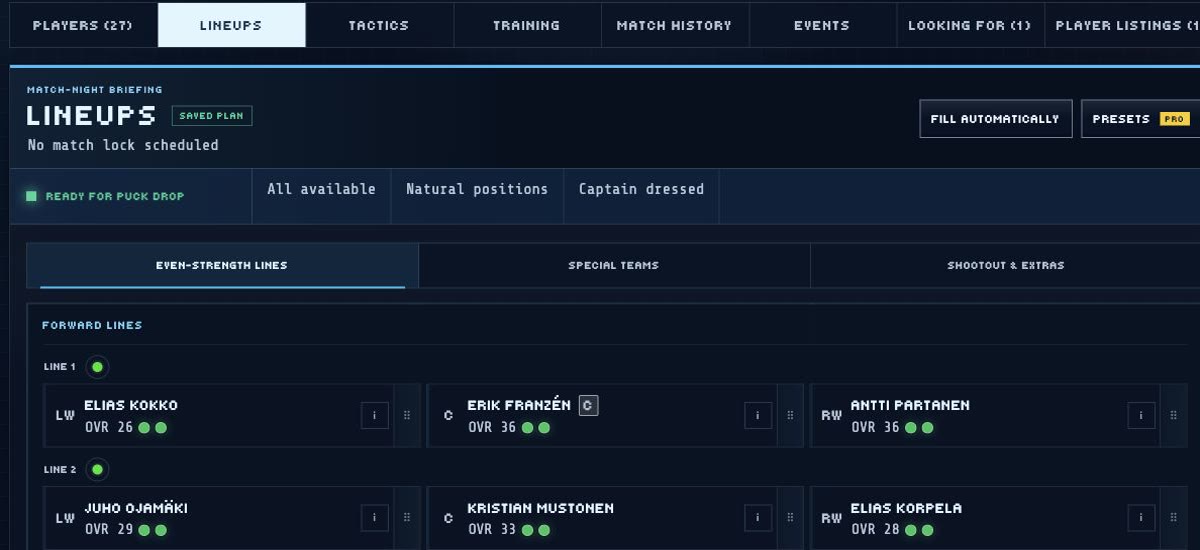The height and width of the screenshot is (550, 1200).
Task: Select player name Antti Partanen
Action: (x=910, y=406)
